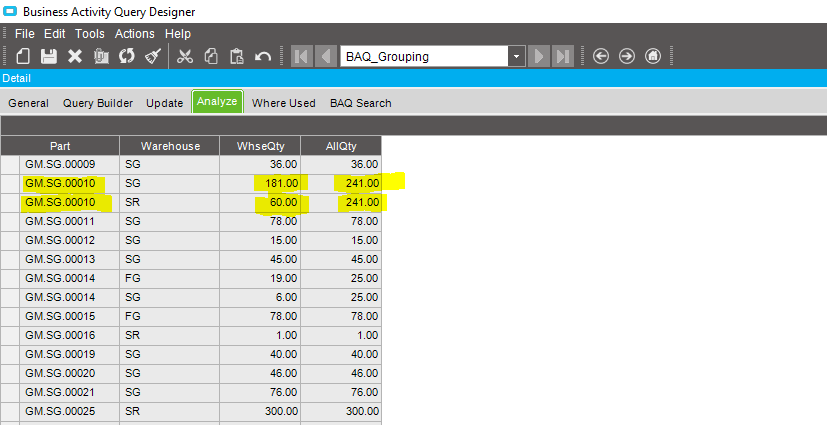The height and width of the screenshot is (425, 827).
Task: Switch to the Update tab
Action: [x=165, y=103]
